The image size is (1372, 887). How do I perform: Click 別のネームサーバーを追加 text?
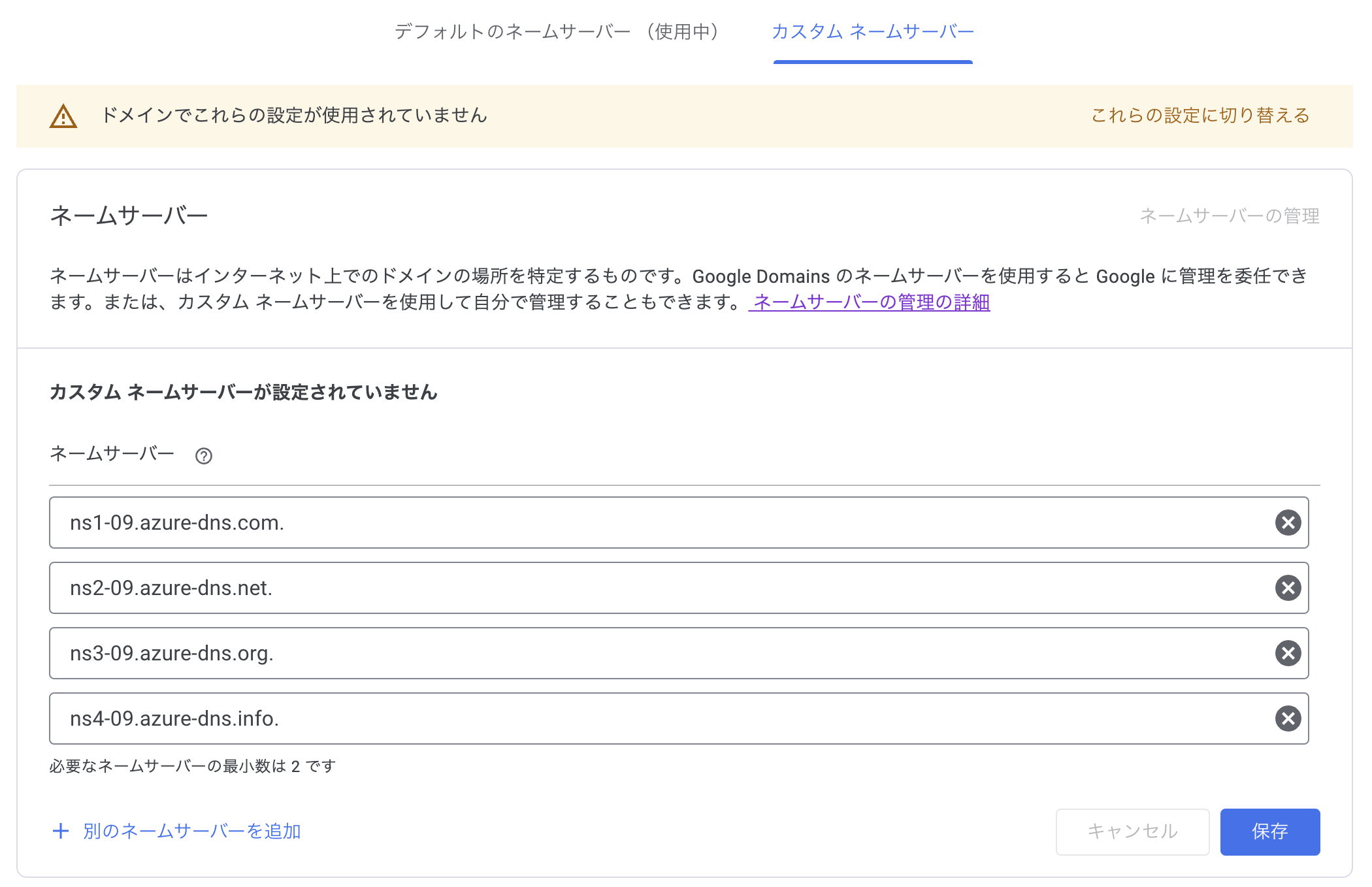(191, 831)
